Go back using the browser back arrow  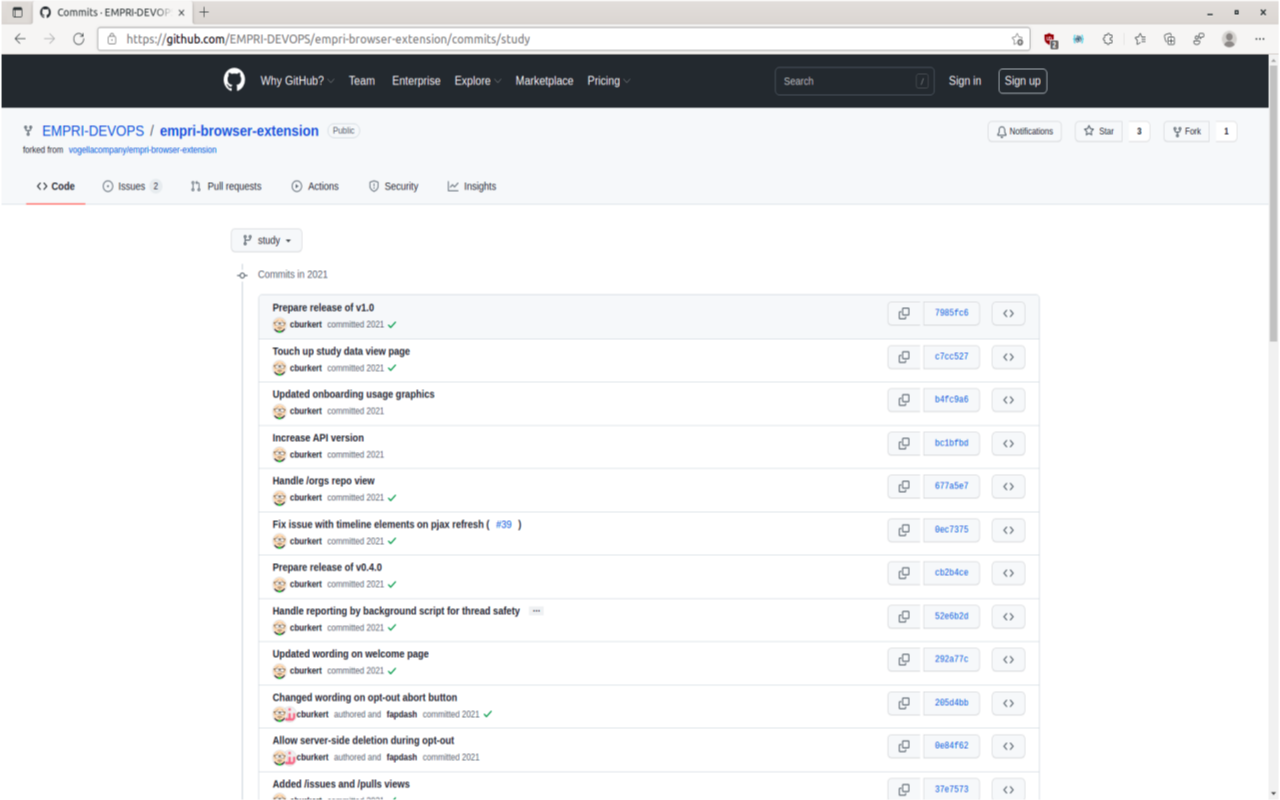click(x=20, y=39)
